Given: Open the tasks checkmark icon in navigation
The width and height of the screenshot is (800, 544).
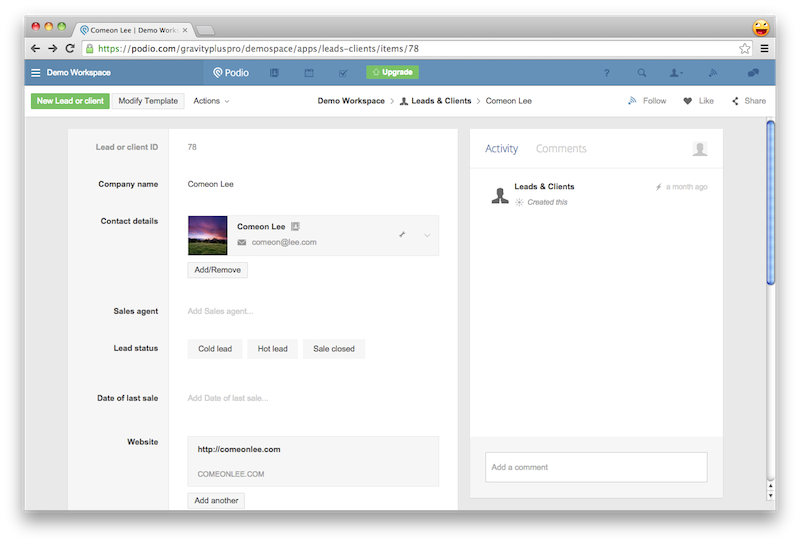Looking at the screenshot, I should coord(343,73).
